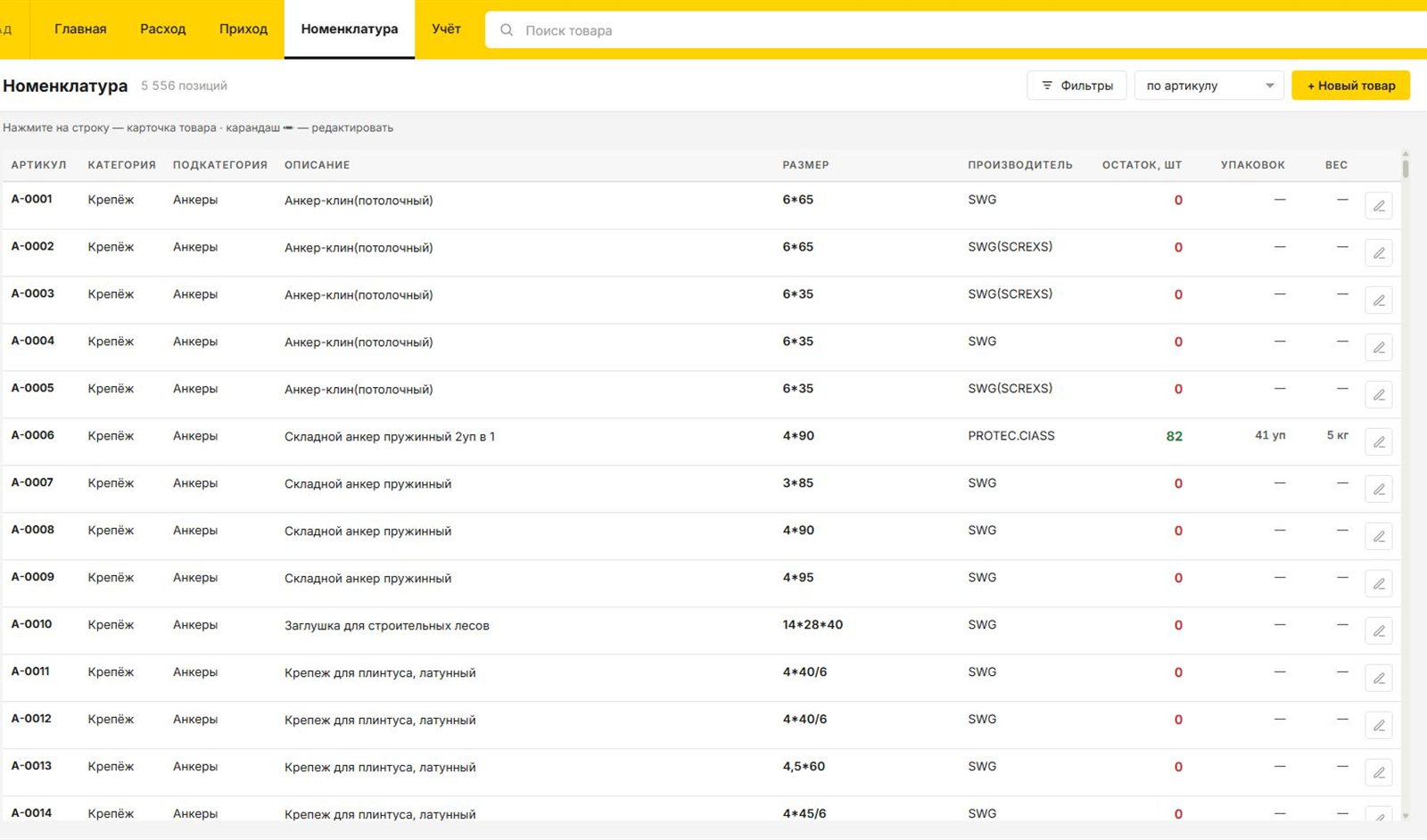
Task: Click the Анкеры subcategory in row A-0007
Action: coord(195,483)
